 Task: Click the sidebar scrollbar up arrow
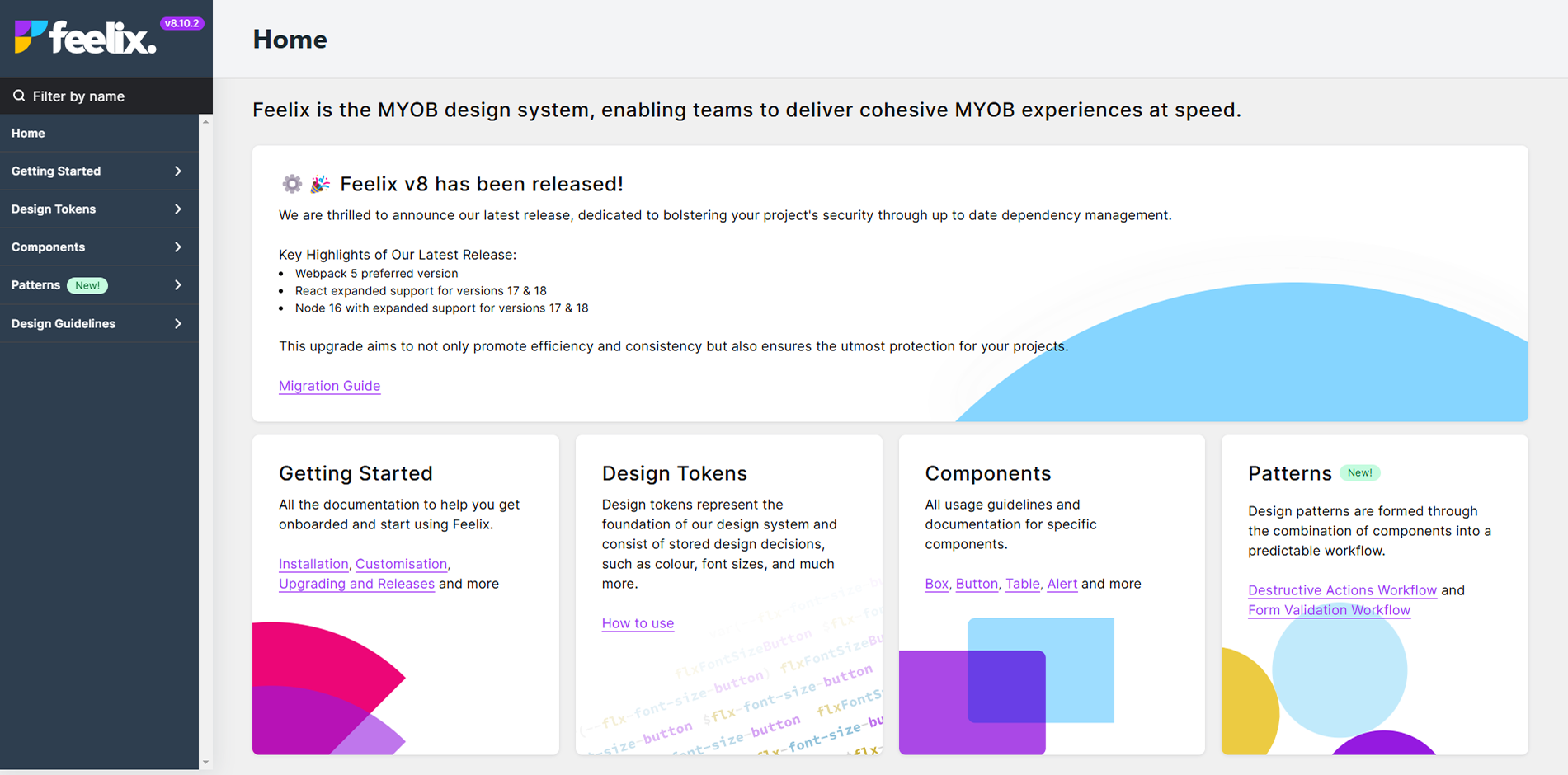coord(205,121)
